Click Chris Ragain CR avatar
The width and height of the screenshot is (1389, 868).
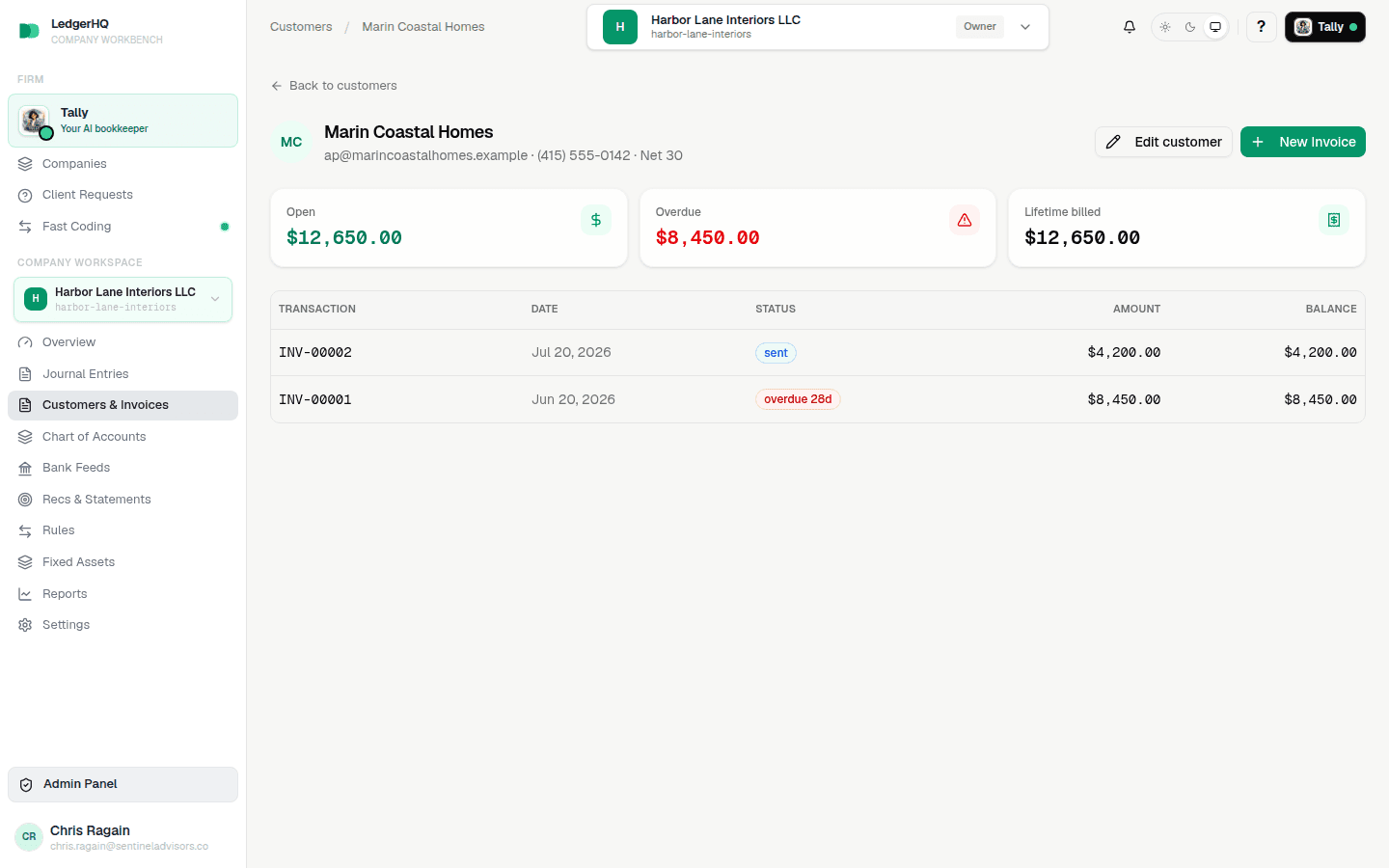29,836
